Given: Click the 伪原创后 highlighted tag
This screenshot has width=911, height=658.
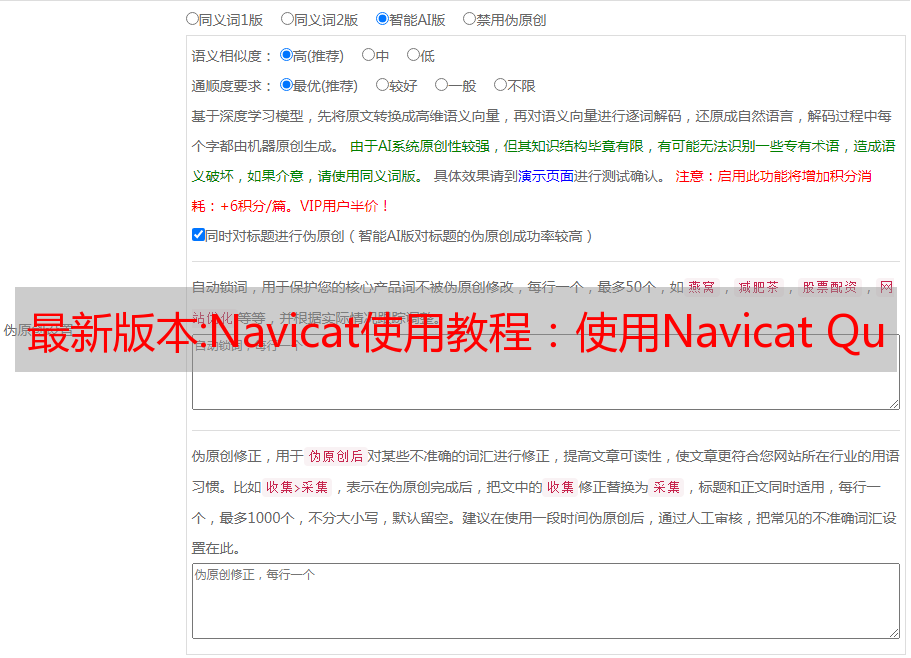Looking at the screenshot, I should pos(336,456).
